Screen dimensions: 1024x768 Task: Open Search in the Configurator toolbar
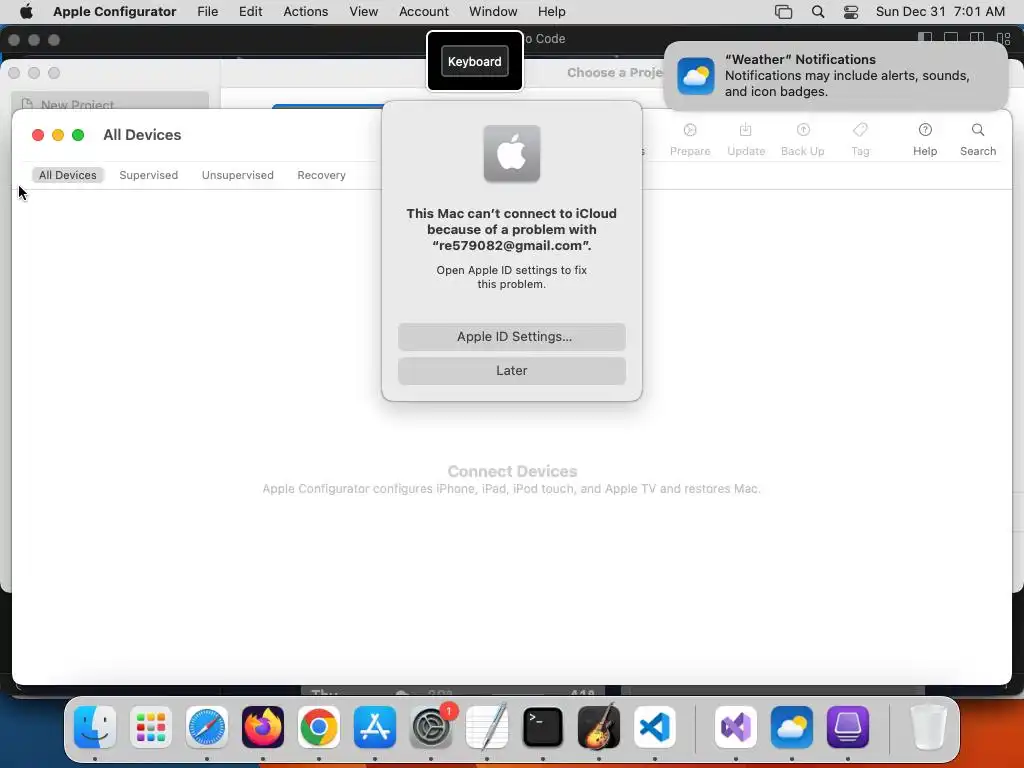pos(978,140)
